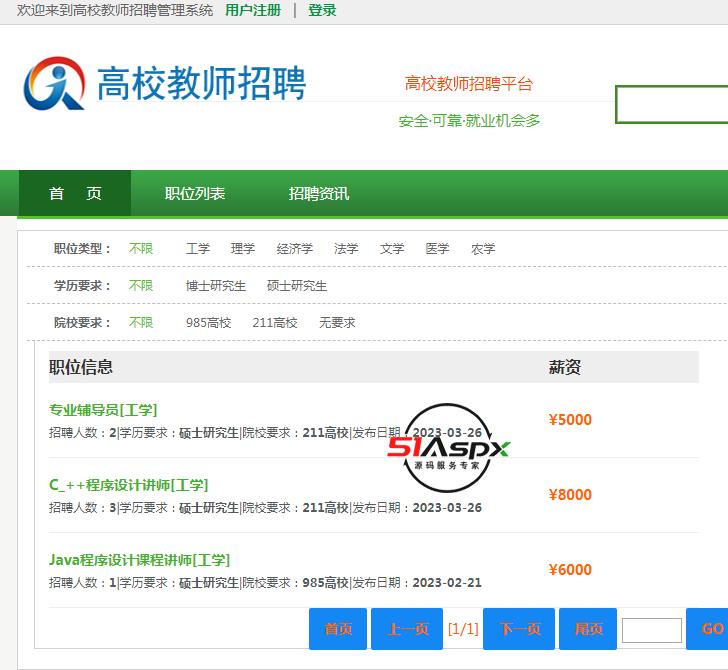The image size is (728, 670).
Task: Click the page number input field
Action: pyautogui.click(x=651, y=630)
